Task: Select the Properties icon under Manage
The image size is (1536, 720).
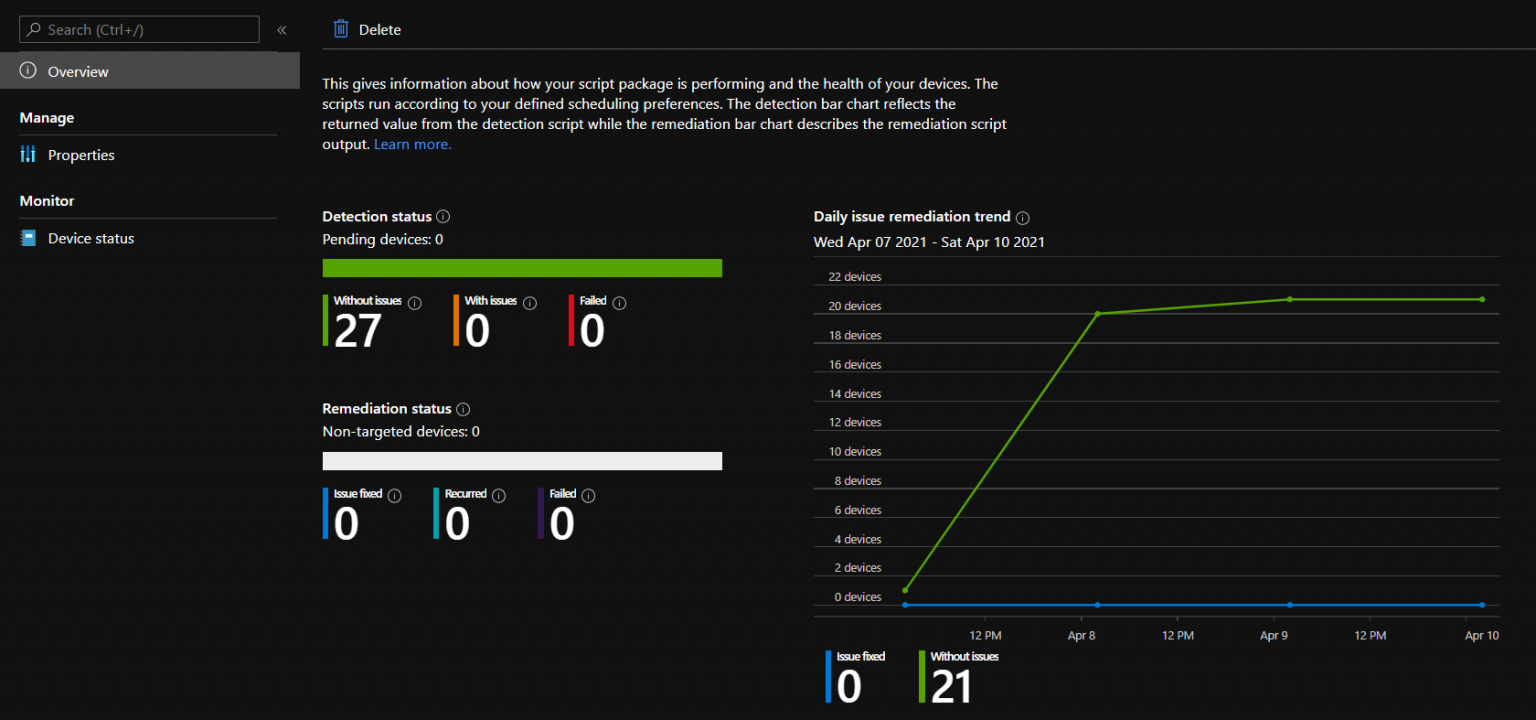Action: point(27,155)
